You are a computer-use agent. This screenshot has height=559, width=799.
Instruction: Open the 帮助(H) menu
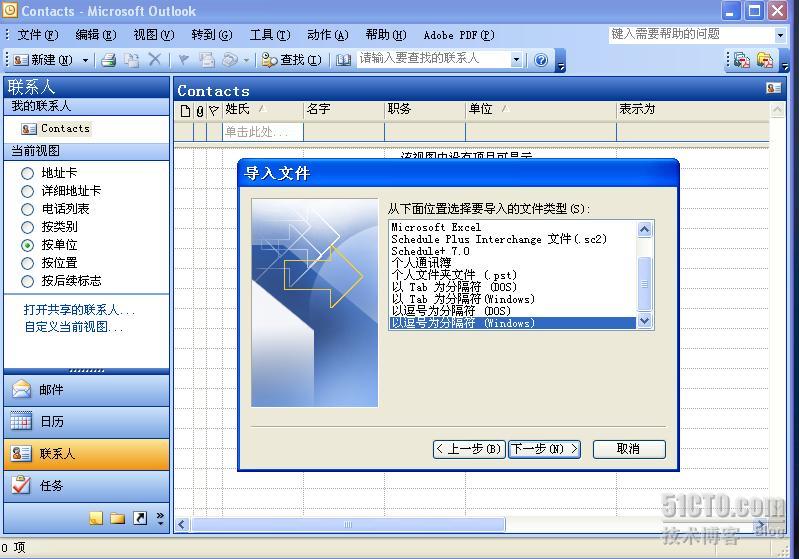click(386, 35)
